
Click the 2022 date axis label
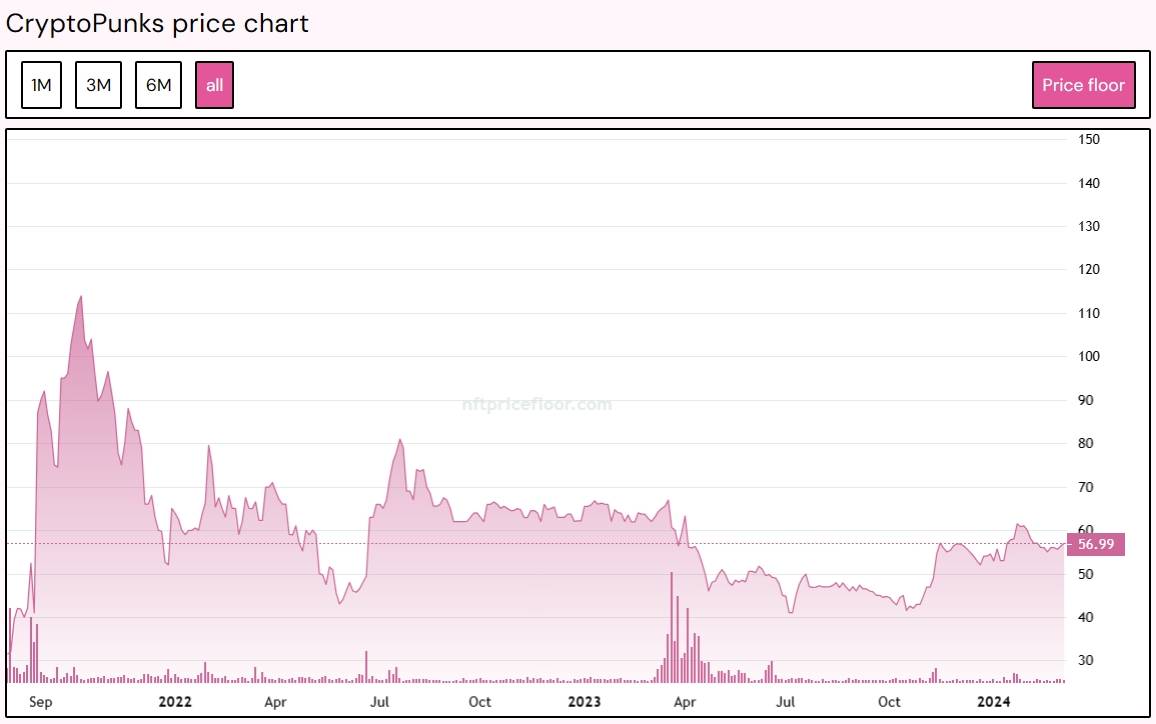[x=175, y=702]
